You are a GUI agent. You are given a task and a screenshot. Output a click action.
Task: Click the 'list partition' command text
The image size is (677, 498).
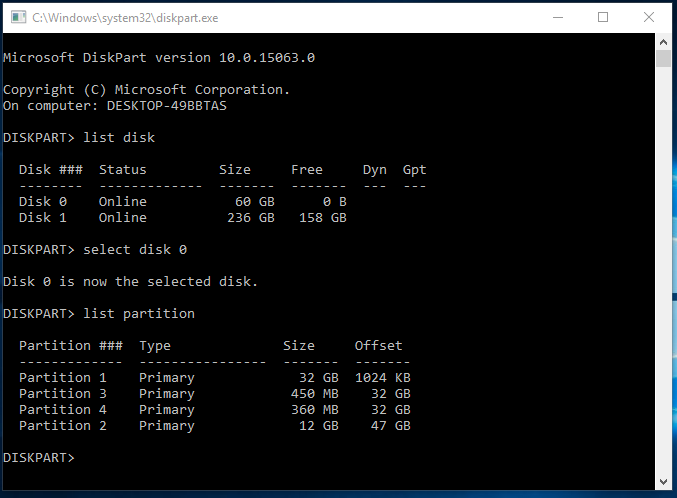coord(139,314)
